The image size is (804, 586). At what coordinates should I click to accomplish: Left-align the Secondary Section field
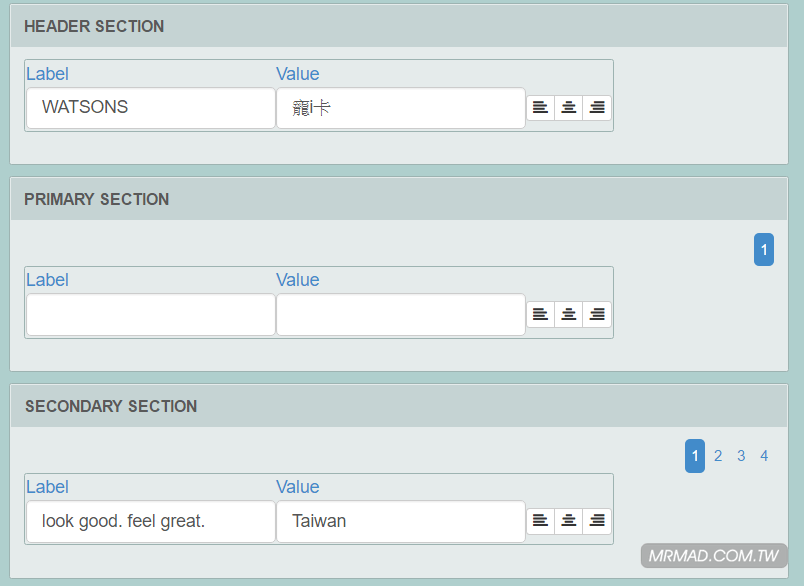(x=540, y=521)
